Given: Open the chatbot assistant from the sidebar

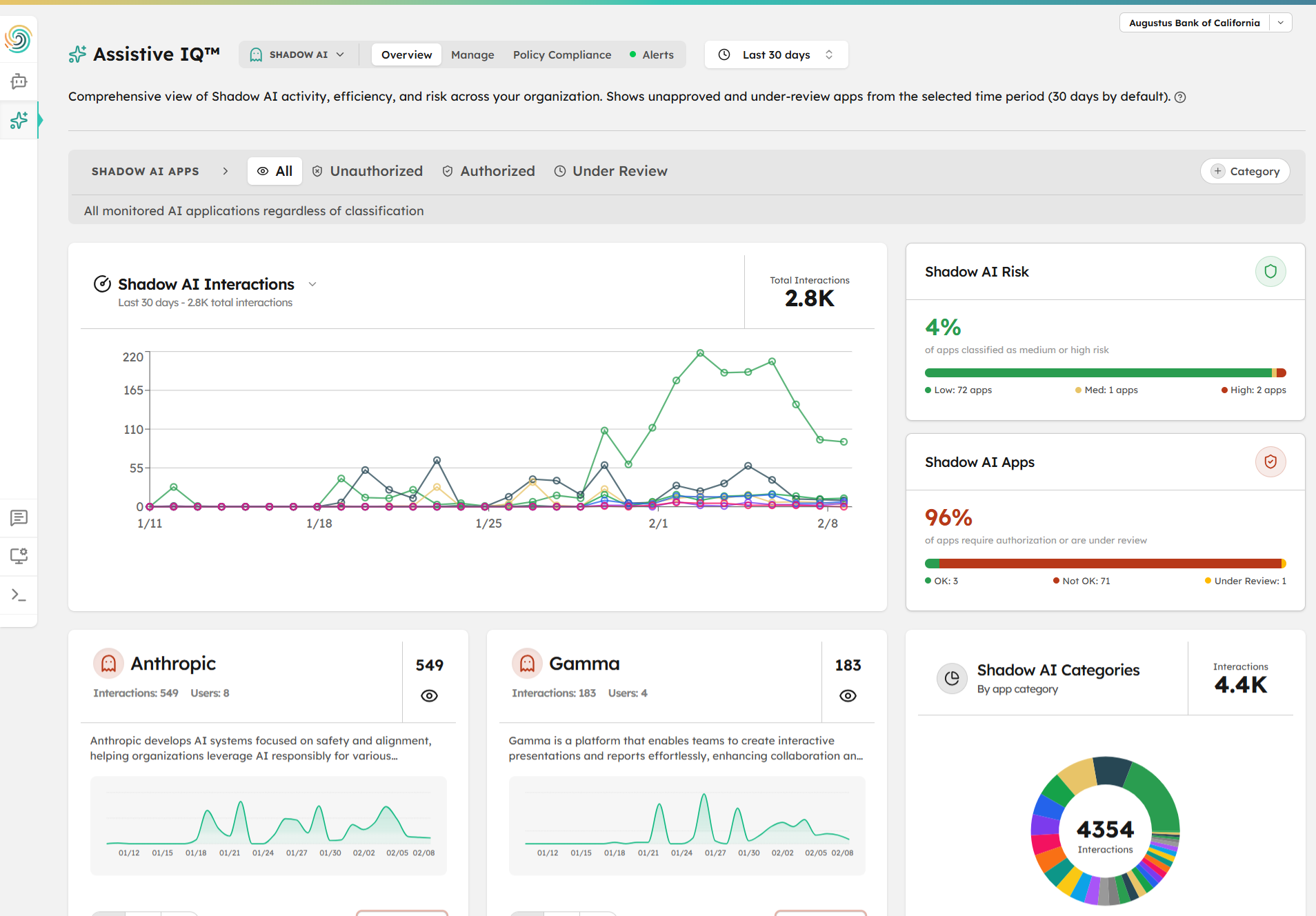Looking at the screenshot, I should coord(19,81).
